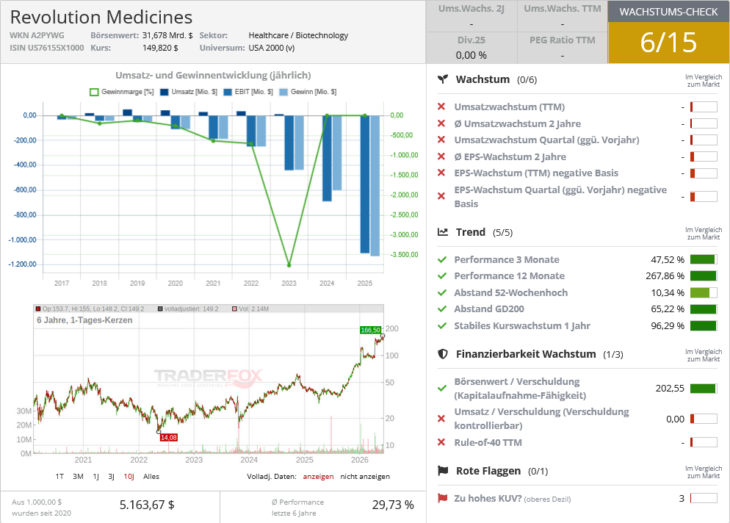
Task: Select 'nicht anzeigen' for Volladj. Daten
Action: coord(365,476)
